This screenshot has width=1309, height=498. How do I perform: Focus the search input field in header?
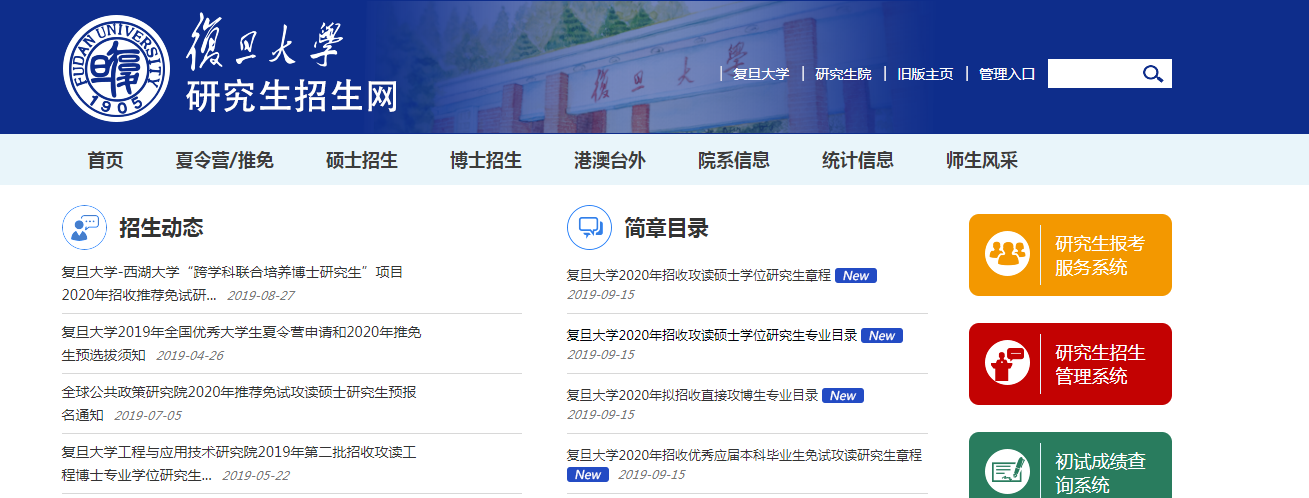[x=1092, y=73]
